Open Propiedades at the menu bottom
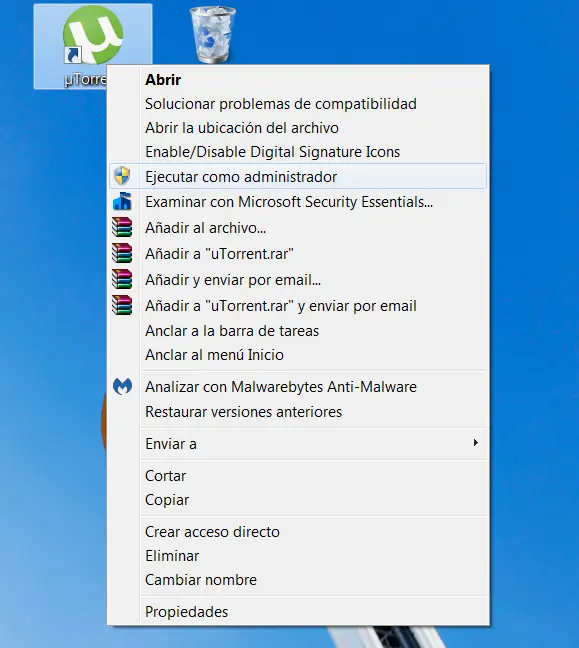Viewport: 579px width, 648px height. point(298,612)
